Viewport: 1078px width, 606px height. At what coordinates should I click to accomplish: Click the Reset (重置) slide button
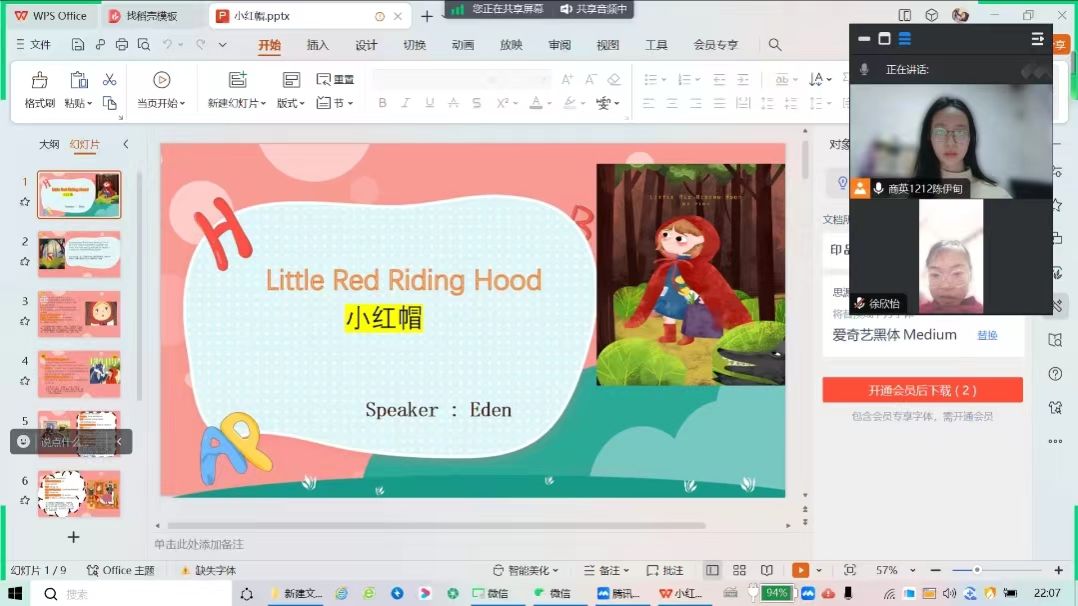click(335, 79)
